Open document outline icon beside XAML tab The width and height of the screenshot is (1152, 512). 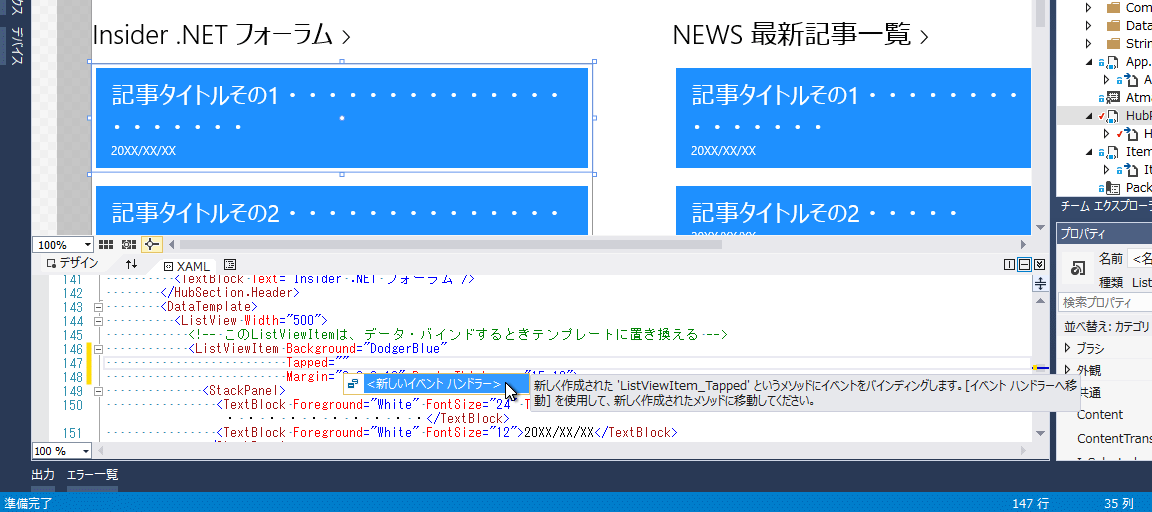point(229,264)
